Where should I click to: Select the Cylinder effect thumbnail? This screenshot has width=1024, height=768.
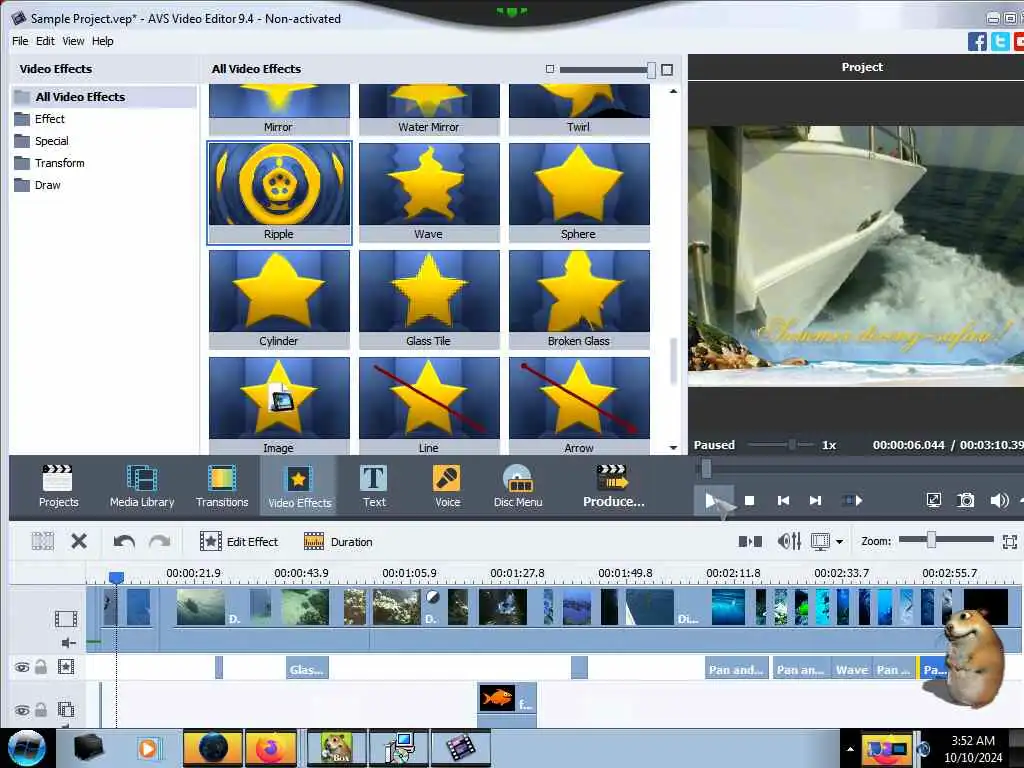pyautogui.click(x=279, y=300)
